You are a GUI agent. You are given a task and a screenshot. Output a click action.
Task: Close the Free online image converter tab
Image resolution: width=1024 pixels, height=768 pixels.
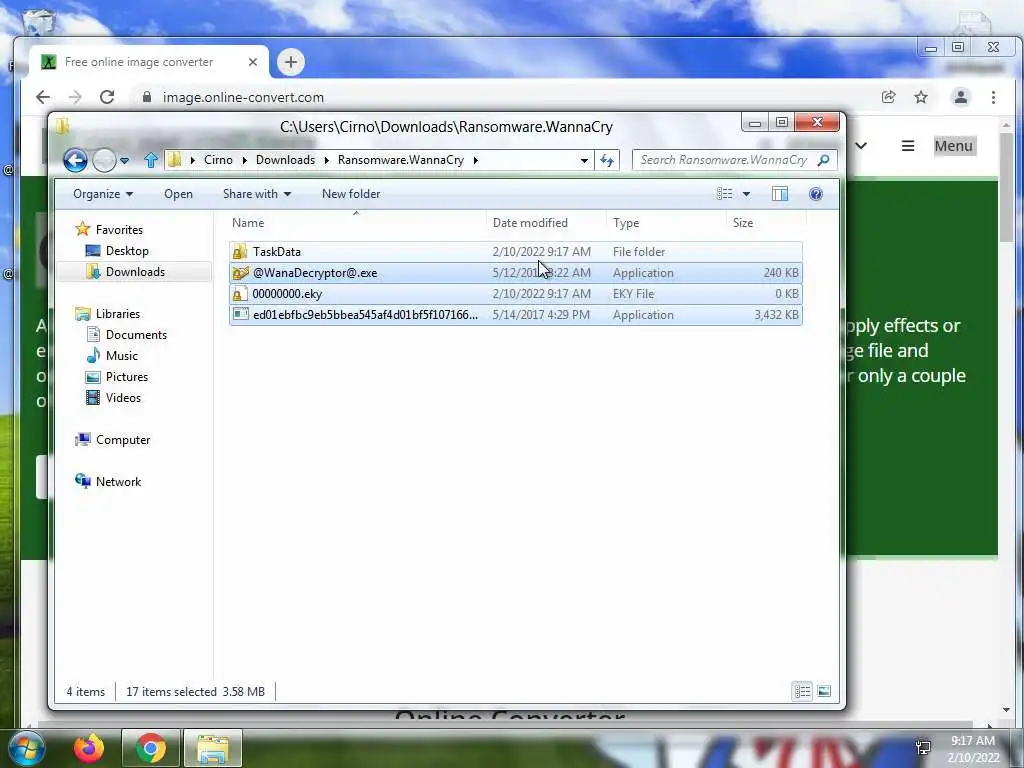[253, 62]
